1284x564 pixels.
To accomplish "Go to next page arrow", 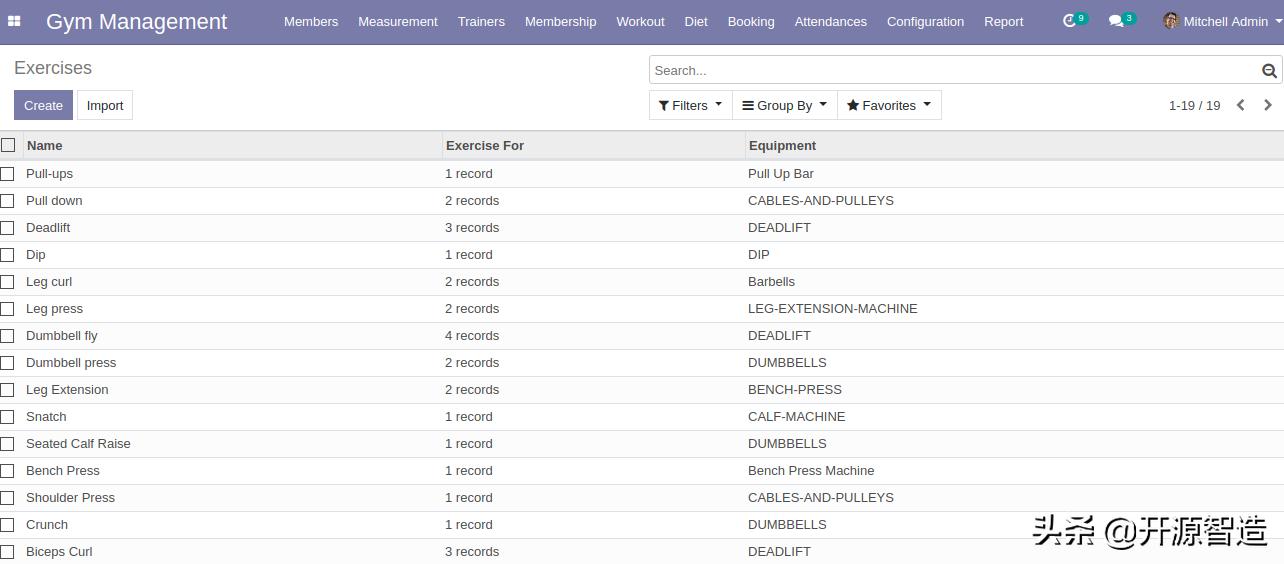I will click(x=1268, y=105).
